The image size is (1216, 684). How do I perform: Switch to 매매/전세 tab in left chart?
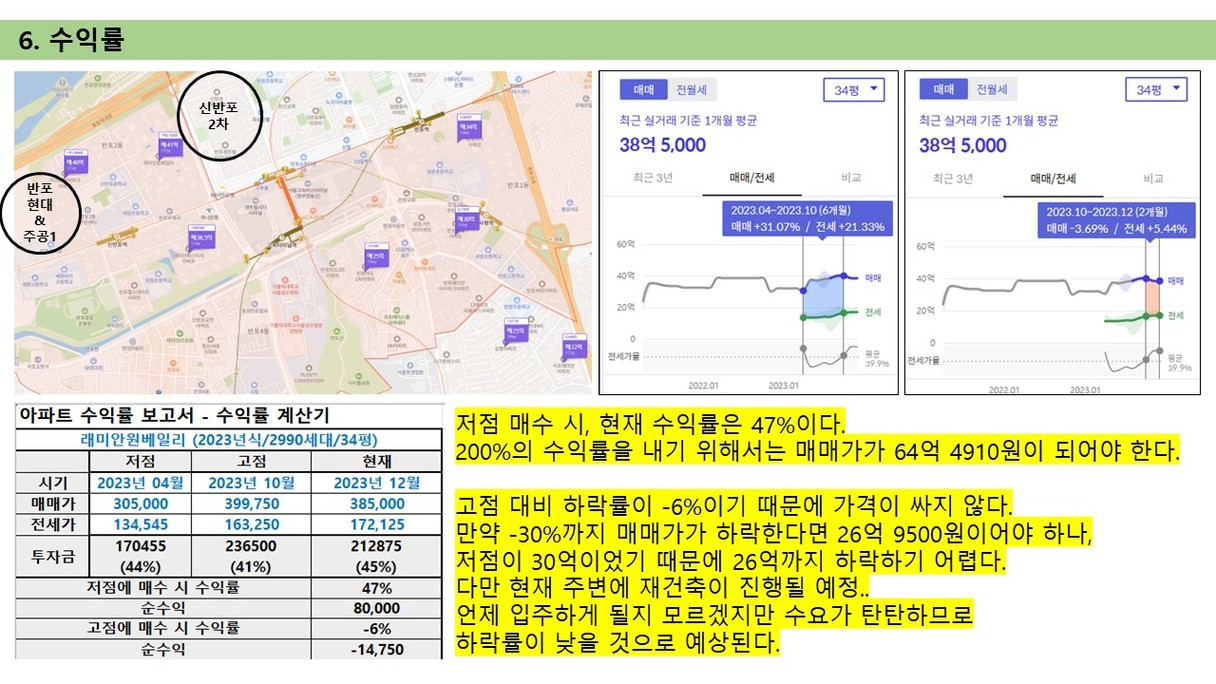tap(750, 178)
